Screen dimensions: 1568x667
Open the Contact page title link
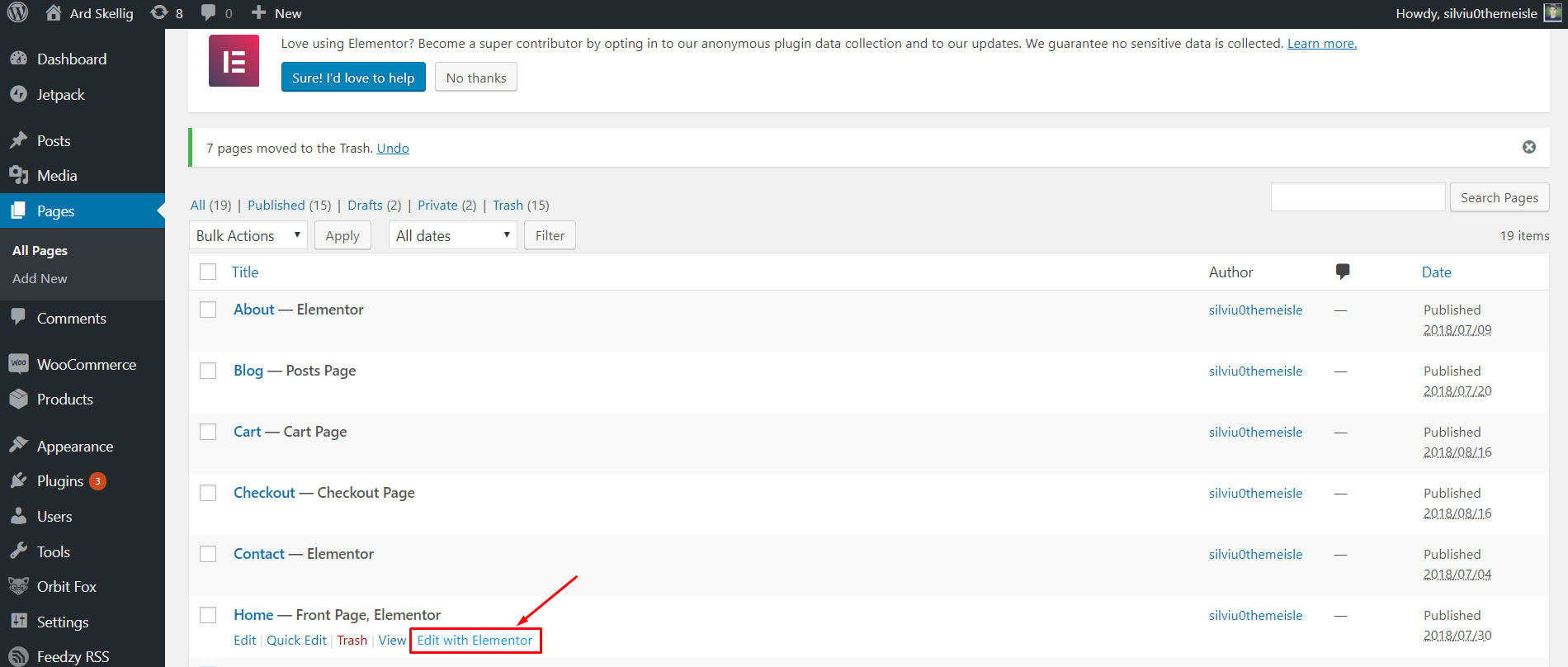[259, 554]
